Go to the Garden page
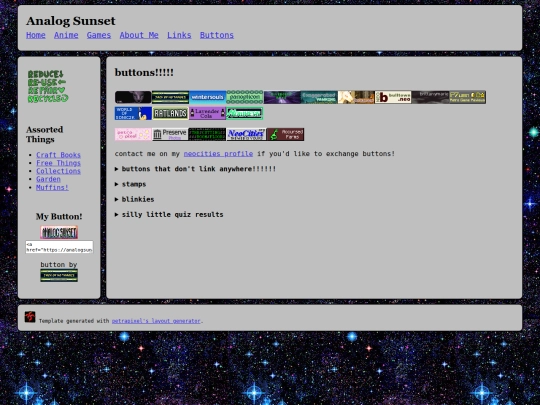This screenshot has width=540, height=405. [x=48, y=179]
